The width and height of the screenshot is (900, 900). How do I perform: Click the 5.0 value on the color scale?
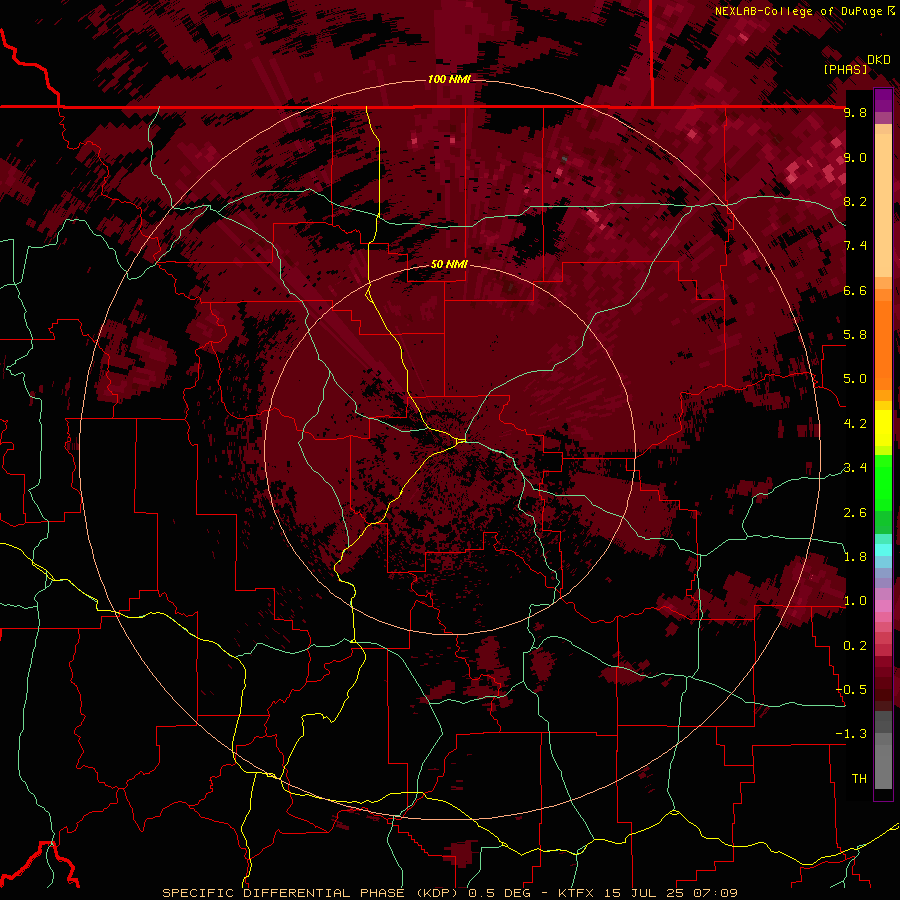(x=855, y=379)
